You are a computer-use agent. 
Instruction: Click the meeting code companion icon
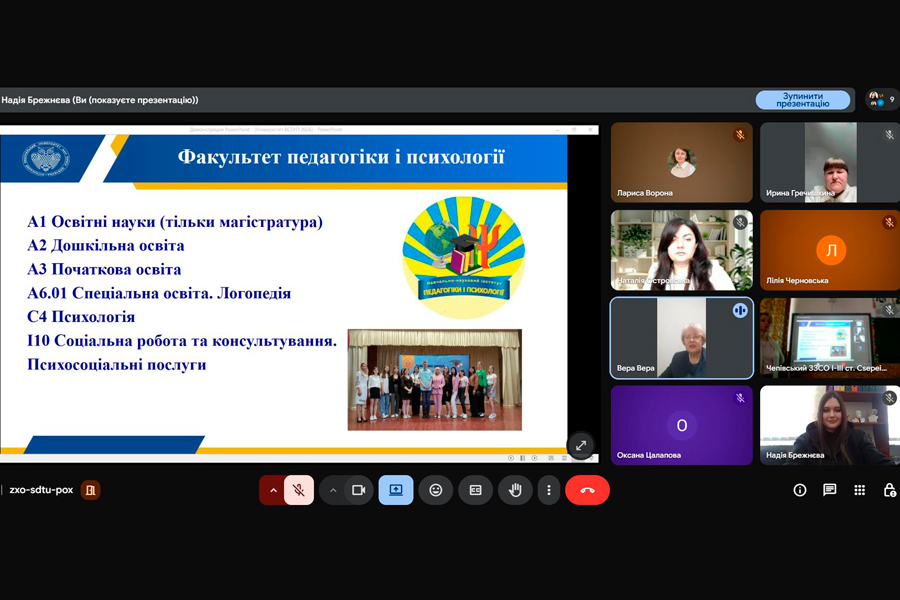[90, 490]
